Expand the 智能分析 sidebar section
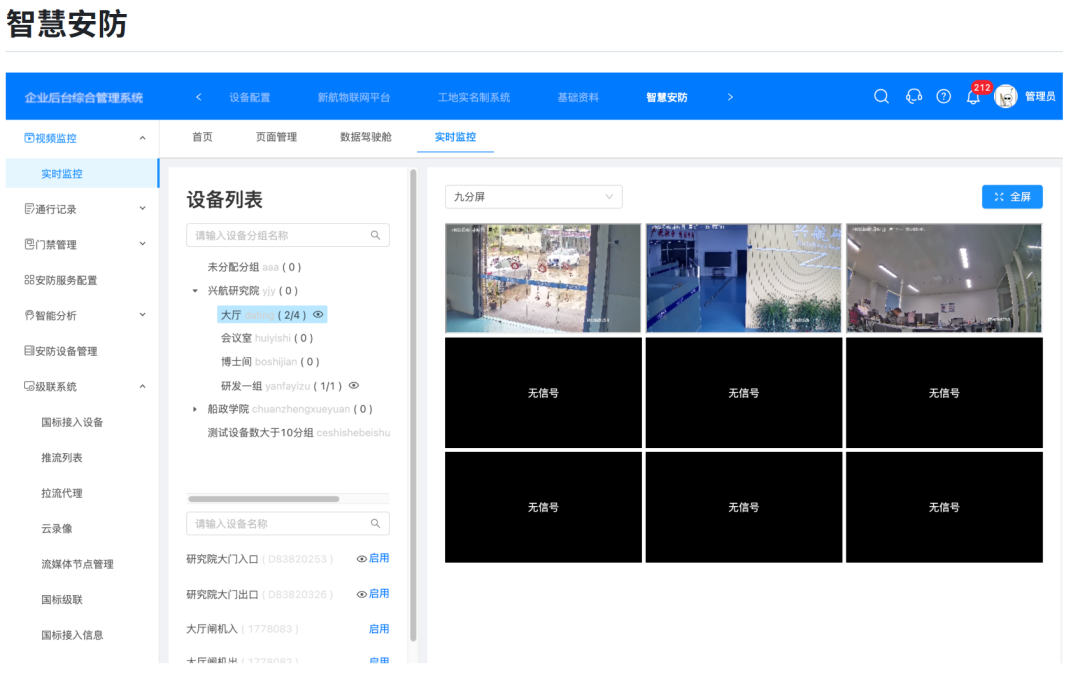This screenshot has height=681, width=1080. click(143, 315)
